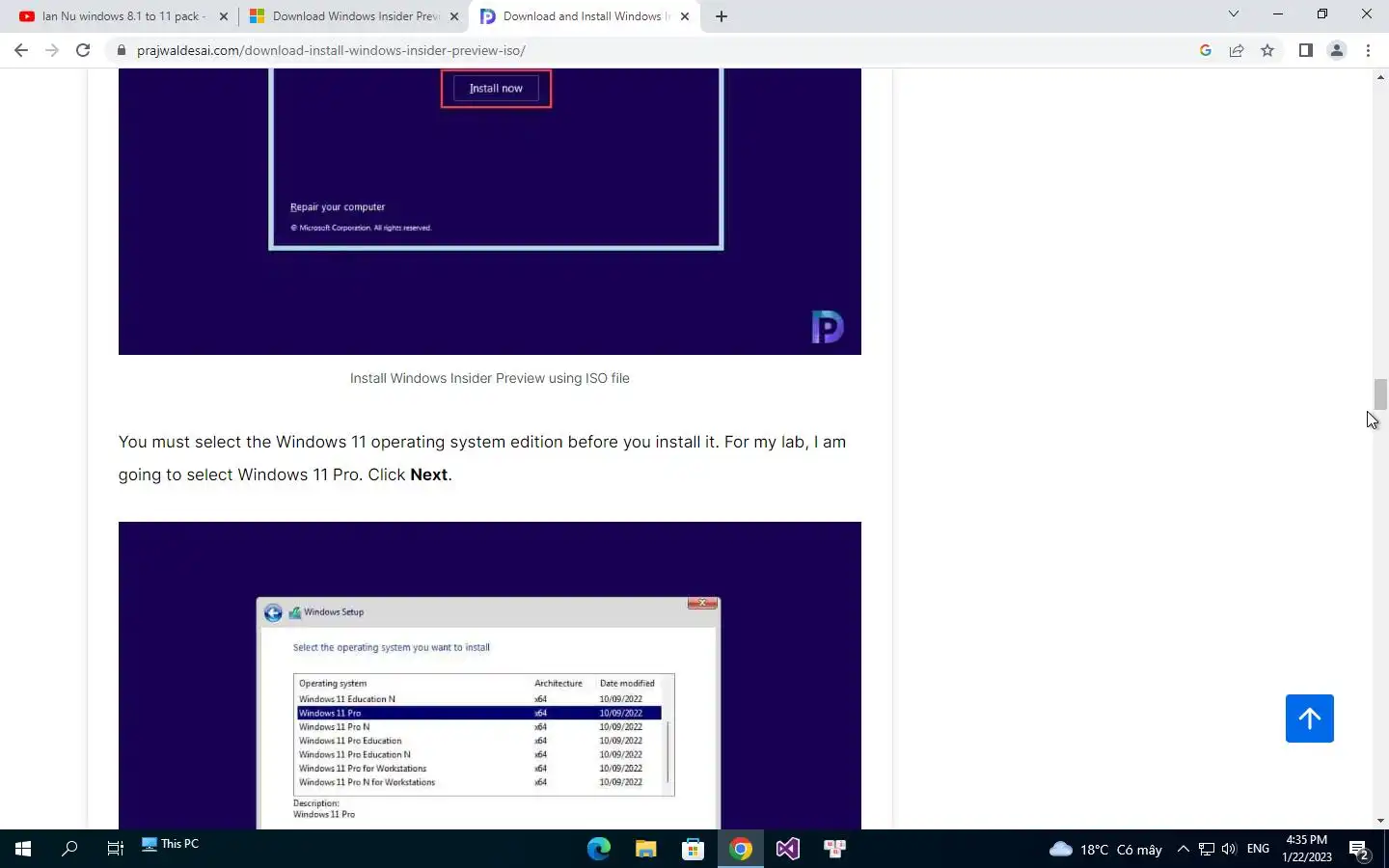Open Google icon in address bar
The image size is (1389, 868).
(x=1206, y=50)
